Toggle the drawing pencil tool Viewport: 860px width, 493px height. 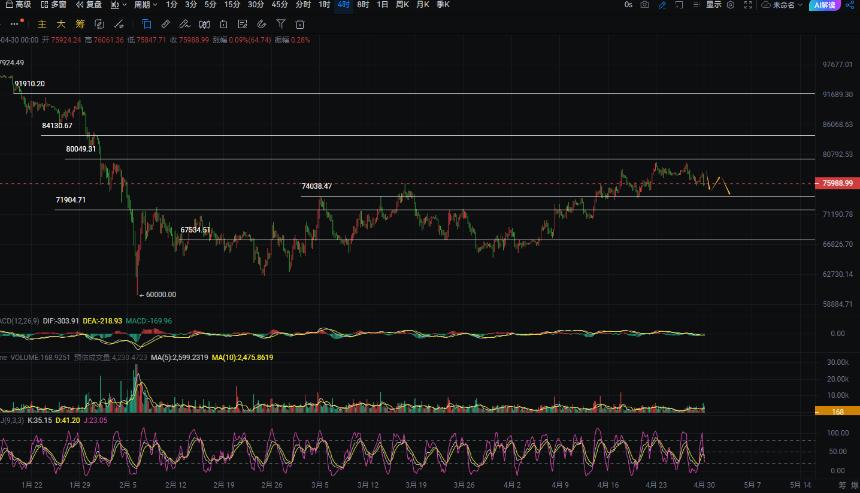click(x=663, y=4)
